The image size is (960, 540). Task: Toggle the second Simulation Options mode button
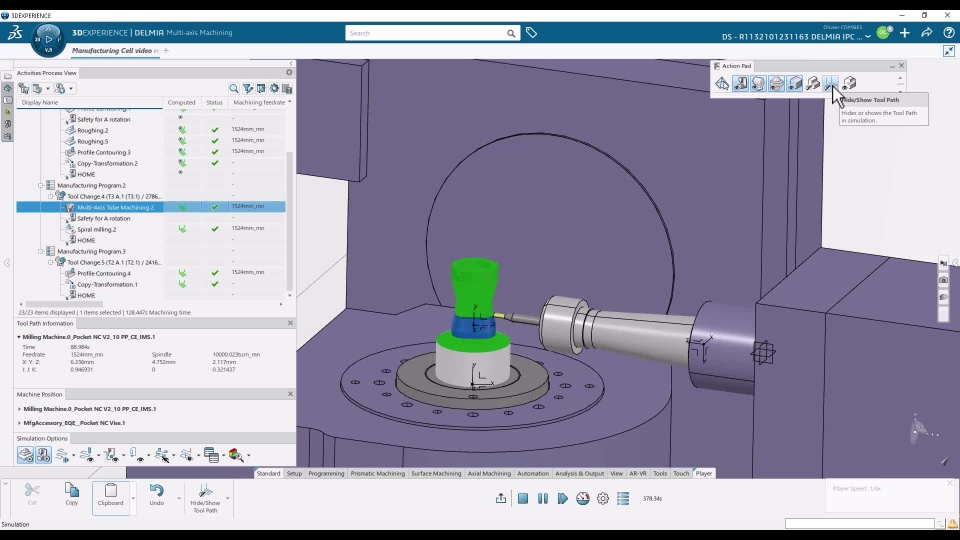[x=43, y=455]
